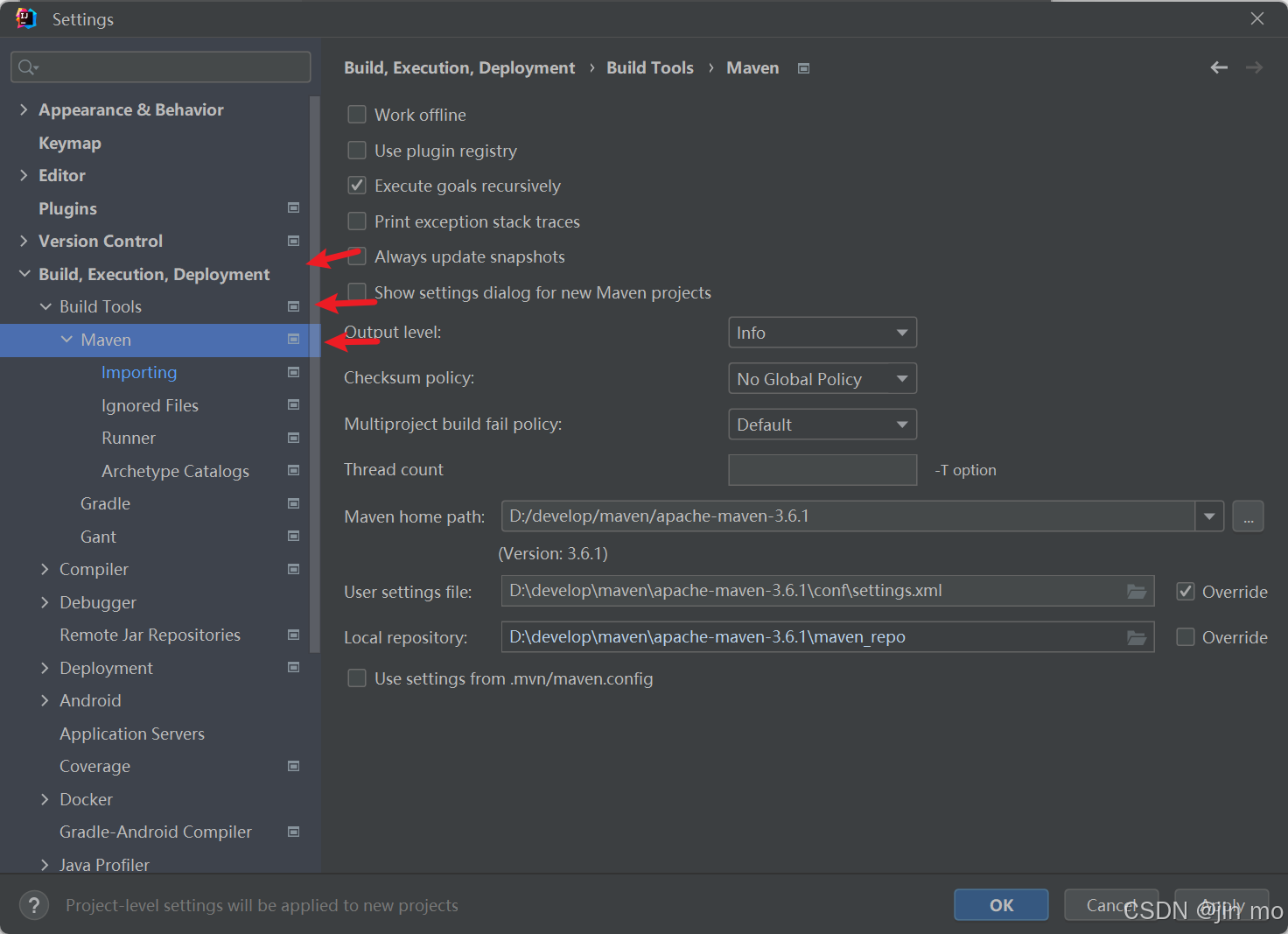Click the settings tree vertical scrollbar

click(x=315, y=374)
